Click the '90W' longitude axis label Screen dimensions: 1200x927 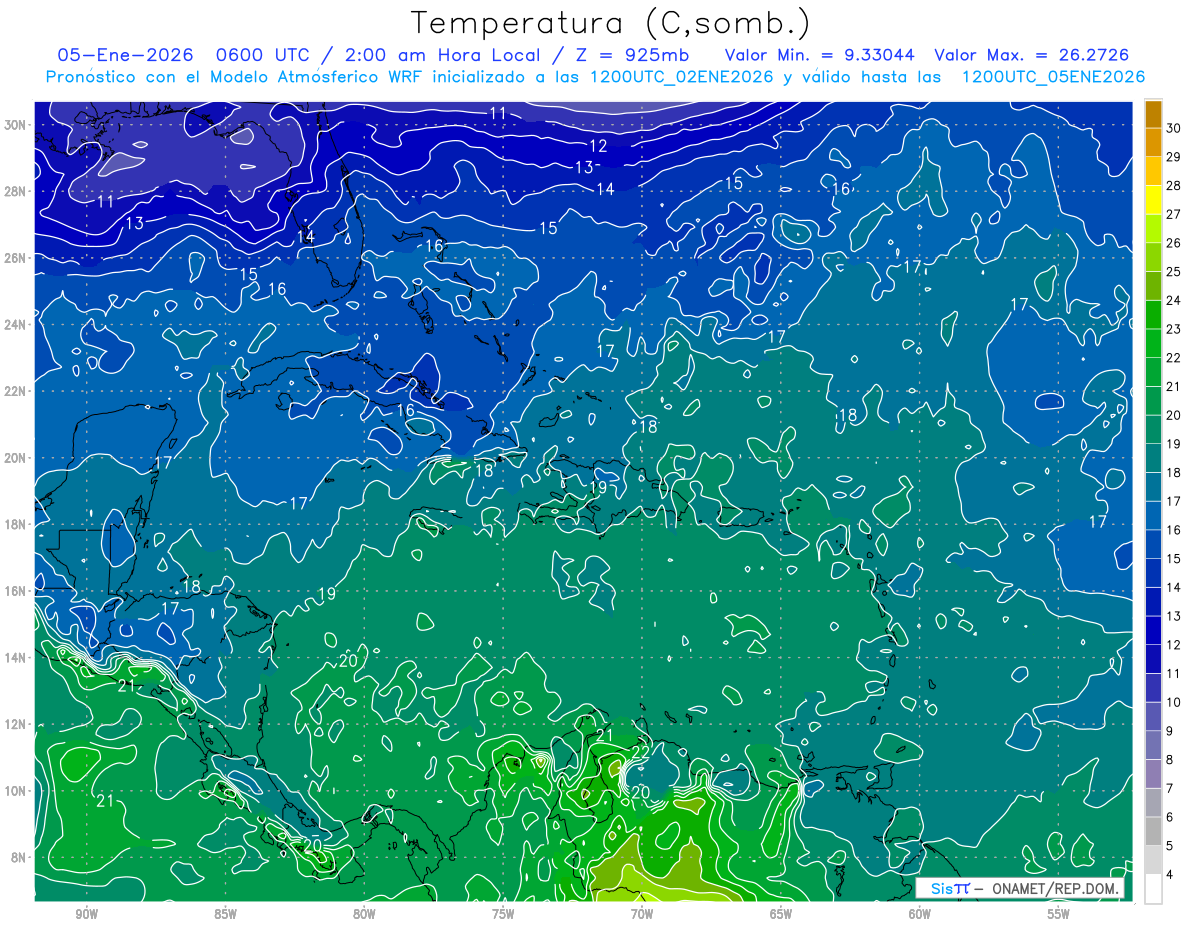tap(86, 915)
